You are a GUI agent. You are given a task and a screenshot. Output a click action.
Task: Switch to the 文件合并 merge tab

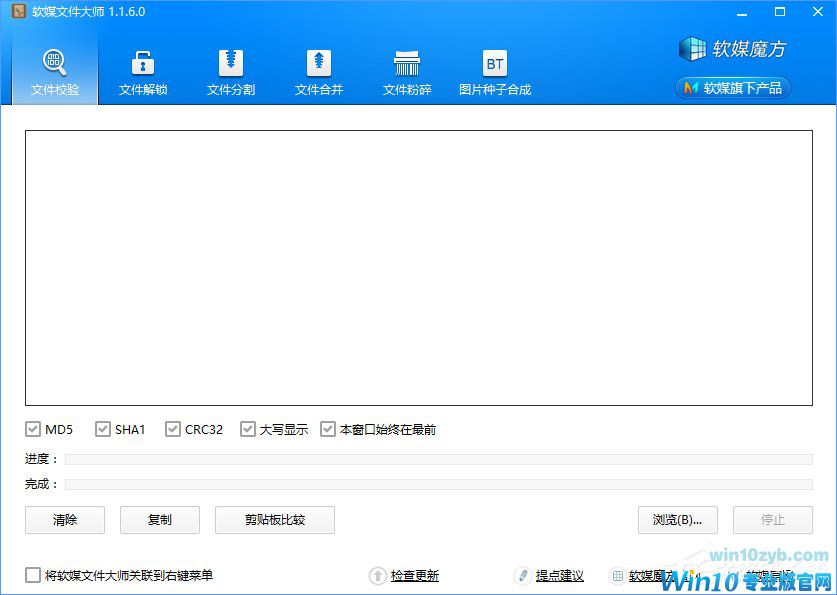pos(318,70)
